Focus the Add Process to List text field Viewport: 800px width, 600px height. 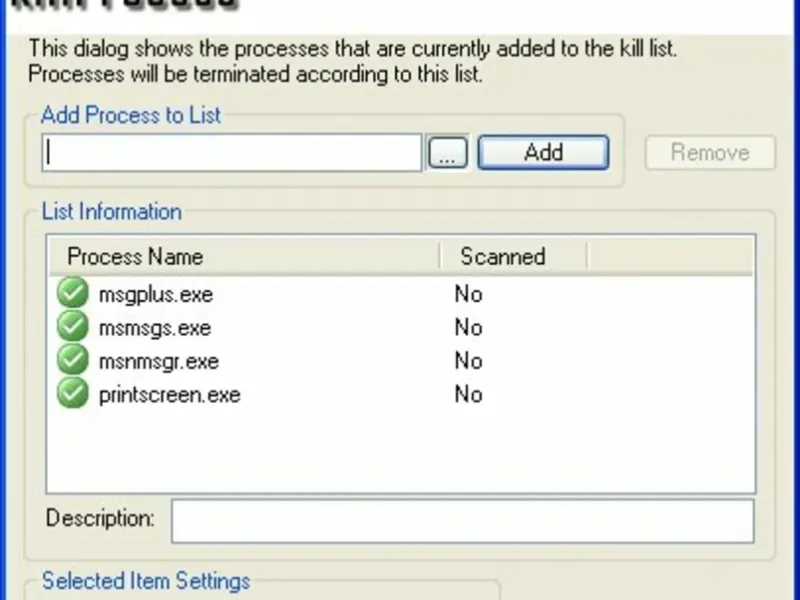pos(232,152)
